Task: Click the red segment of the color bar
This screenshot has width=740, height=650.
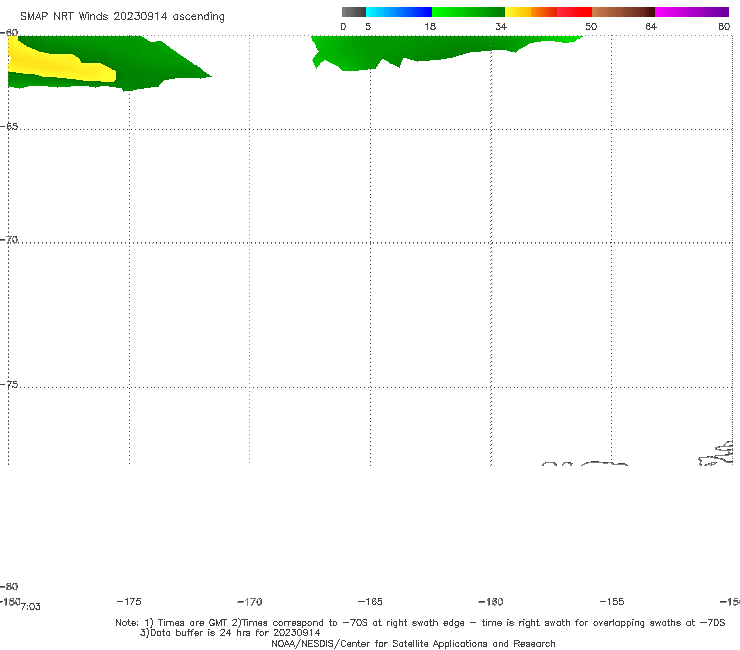Action: [574, 12]
